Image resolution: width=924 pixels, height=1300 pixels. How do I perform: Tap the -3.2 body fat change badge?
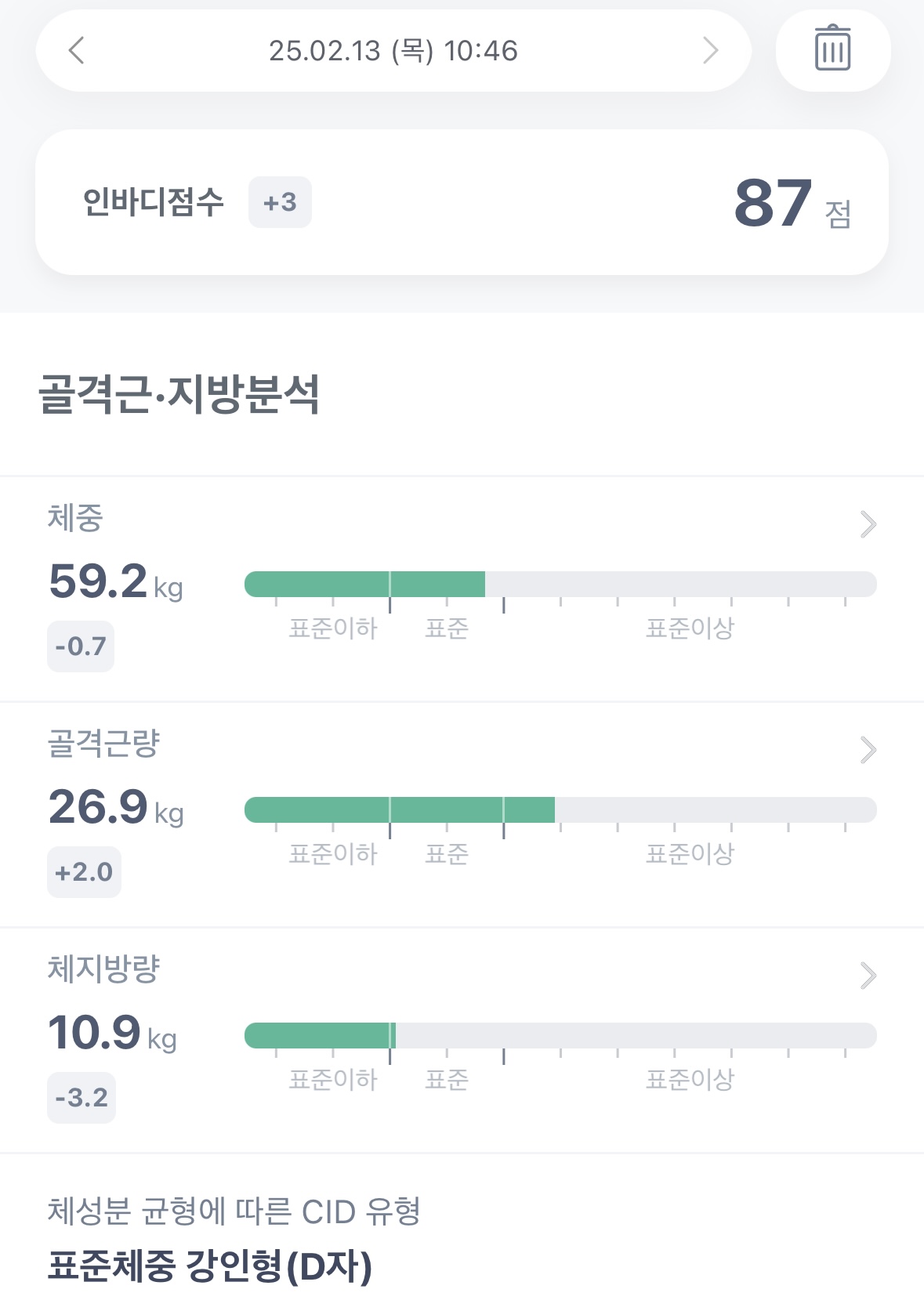[82, 1098]
